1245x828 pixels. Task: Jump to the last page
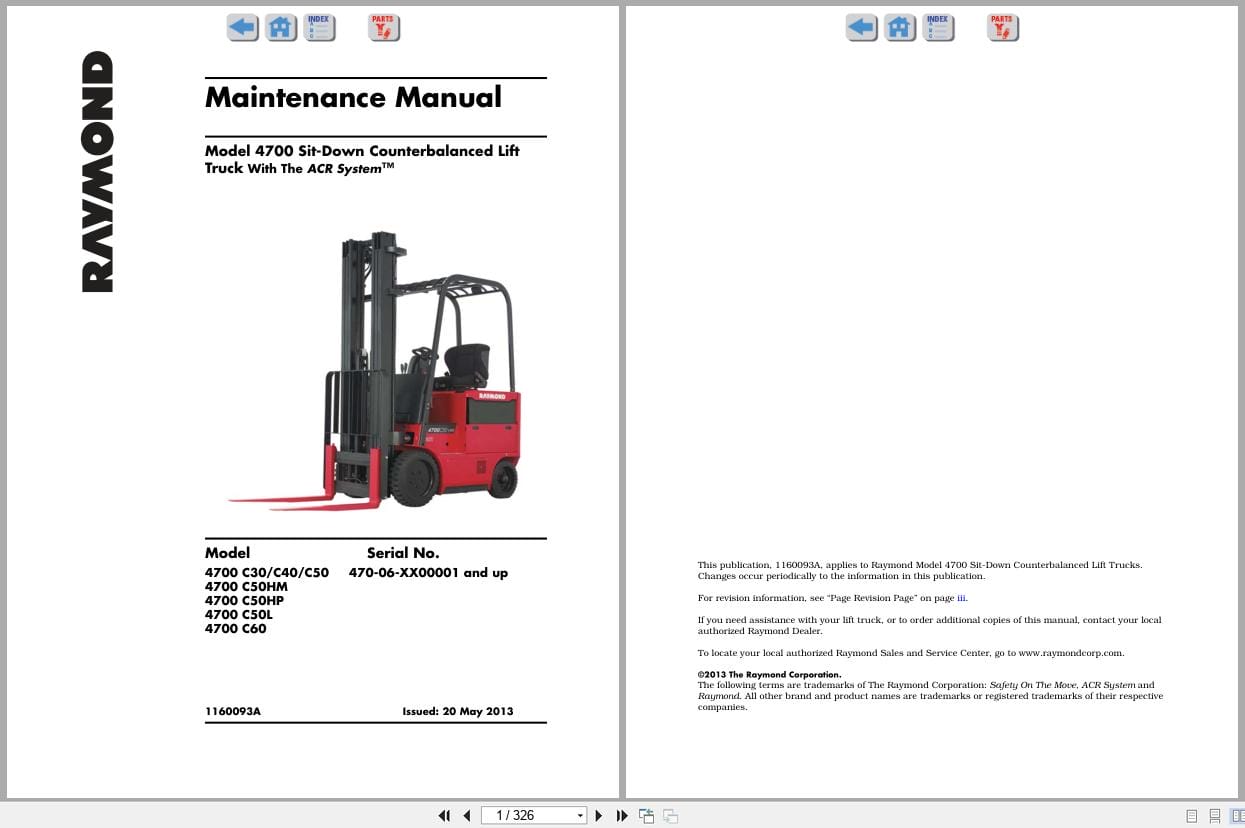pyautogui.click(x=622, y=816)
